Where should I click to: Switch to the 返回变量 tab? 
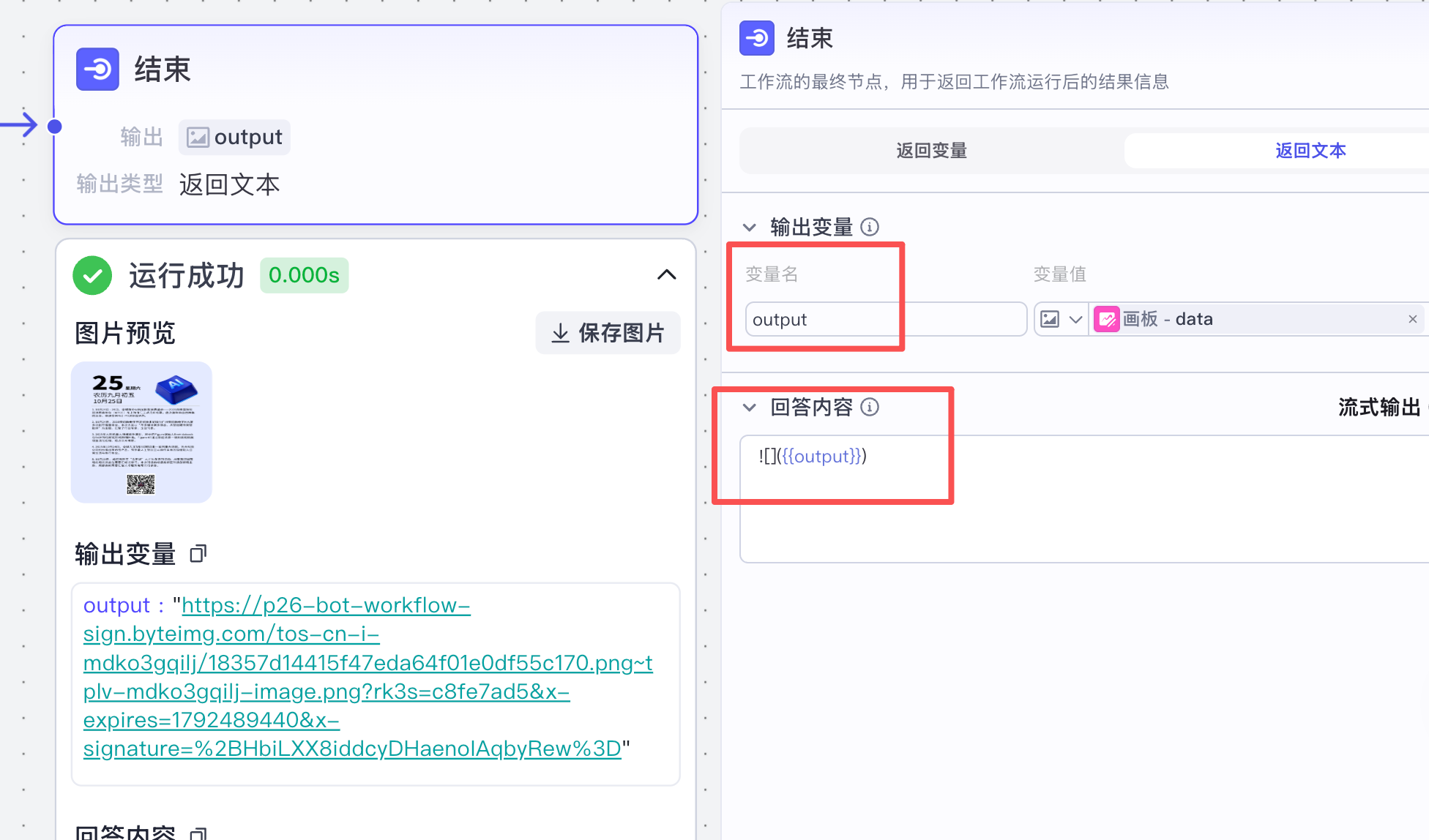(930, 150)
